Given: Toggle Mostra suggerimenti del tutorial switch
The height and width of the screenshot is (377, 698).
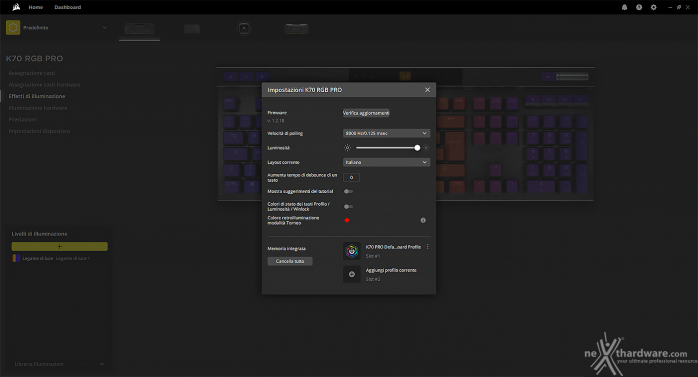Looking at the screenshot, I should [x=348, y=191].
